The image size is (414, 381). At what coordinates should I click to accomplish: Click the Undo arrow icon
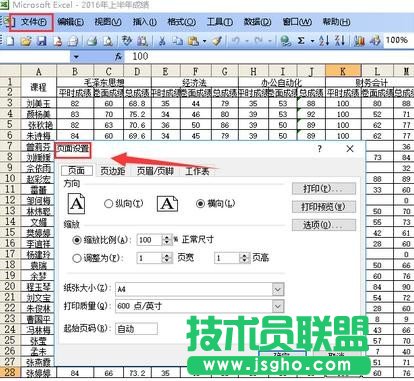236,41
